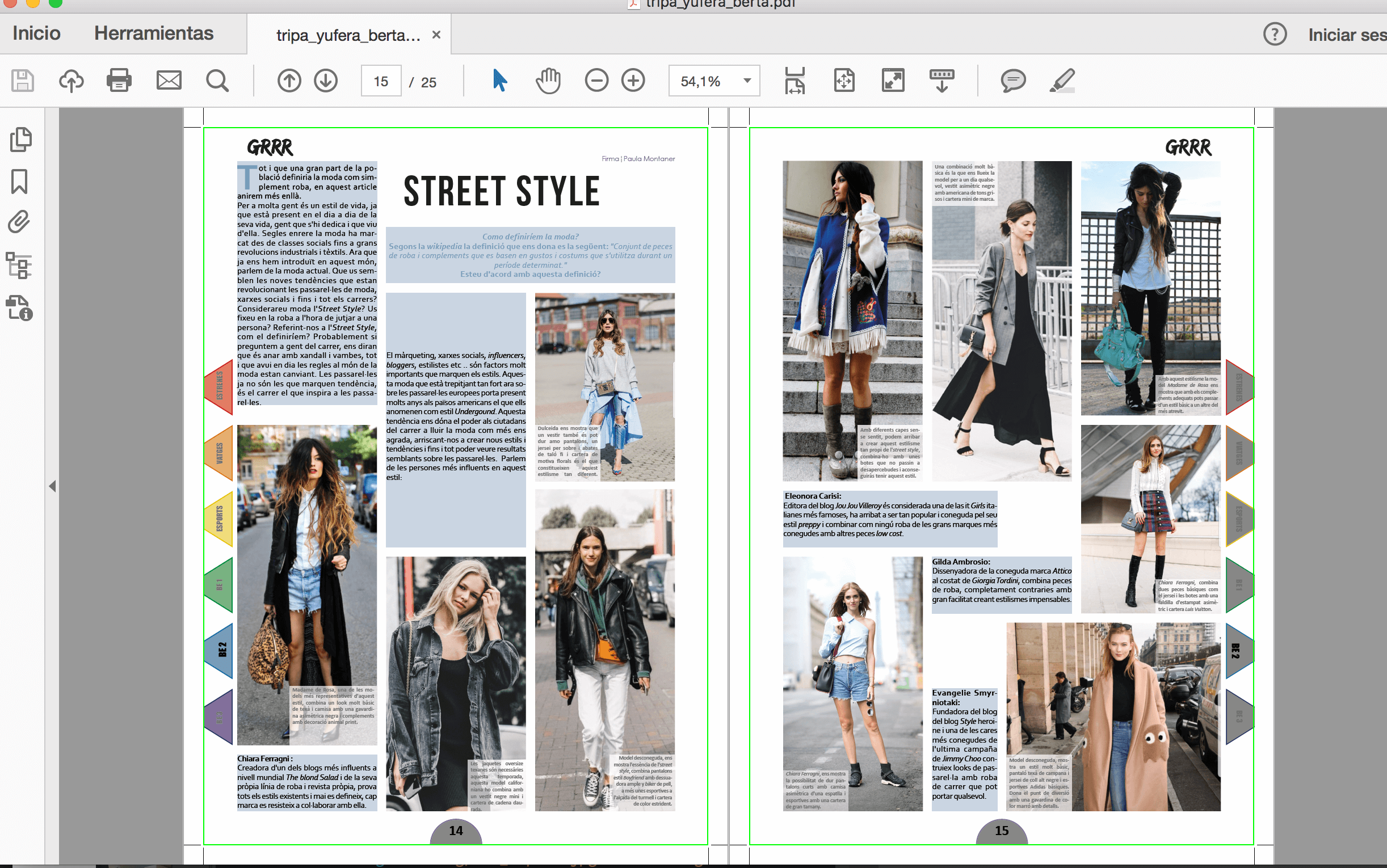Collapse the left navigation pane arrow
1387x868 pixels.
[52, 486]
